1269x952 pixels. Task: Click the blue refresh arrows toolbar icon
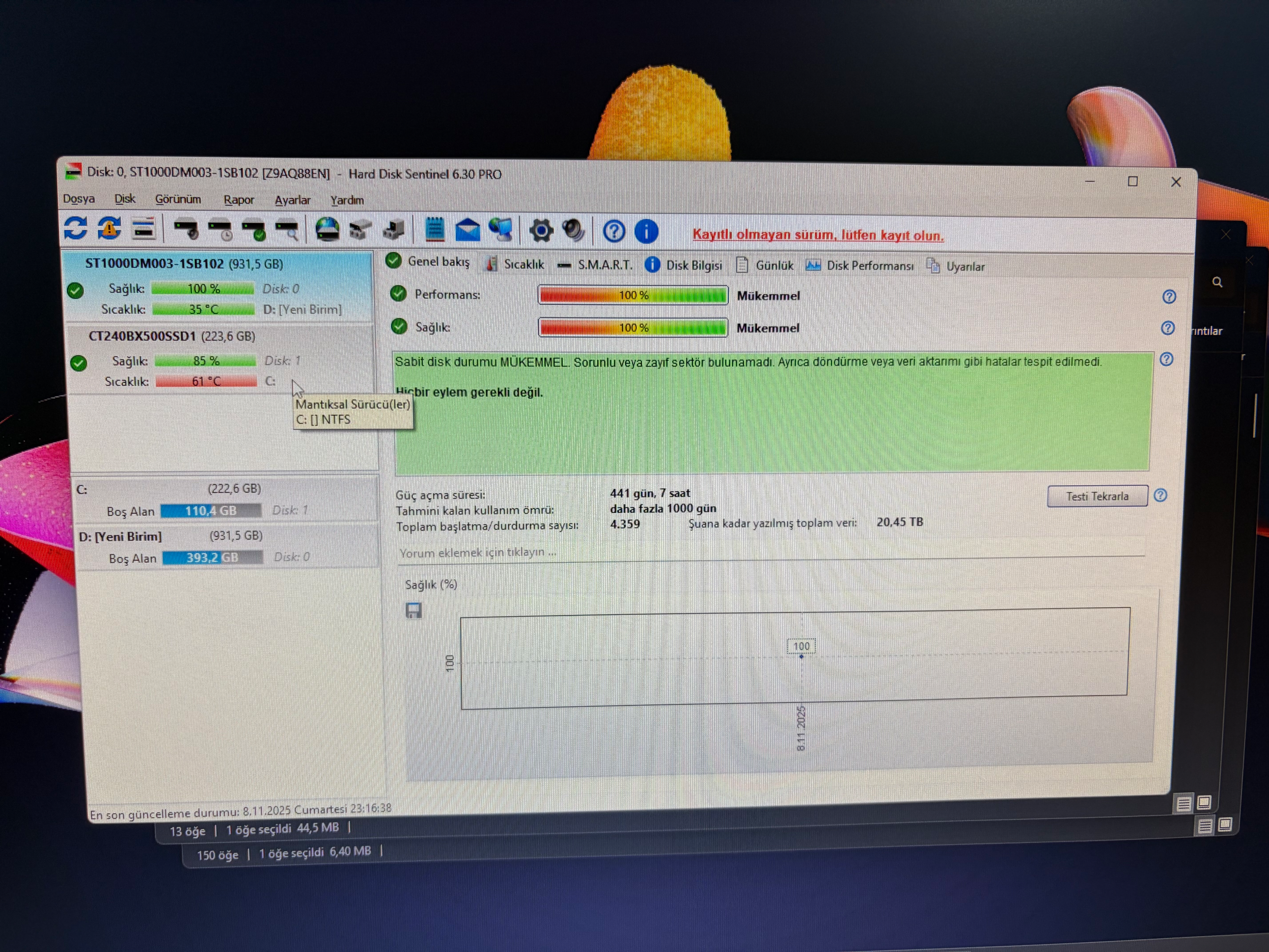click(x=75, y=228)
